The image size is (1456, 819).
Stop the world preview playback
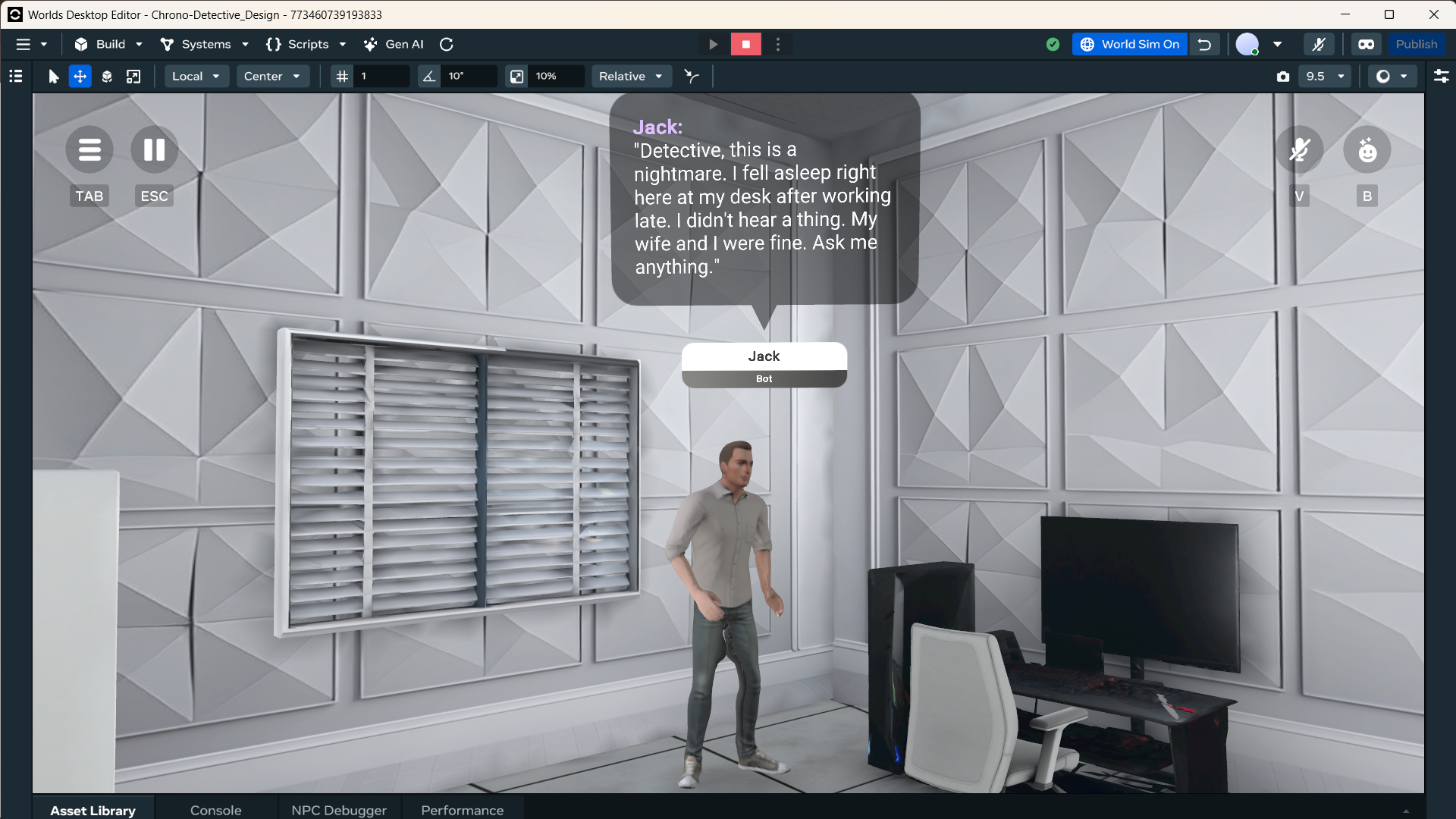point(745,44)
